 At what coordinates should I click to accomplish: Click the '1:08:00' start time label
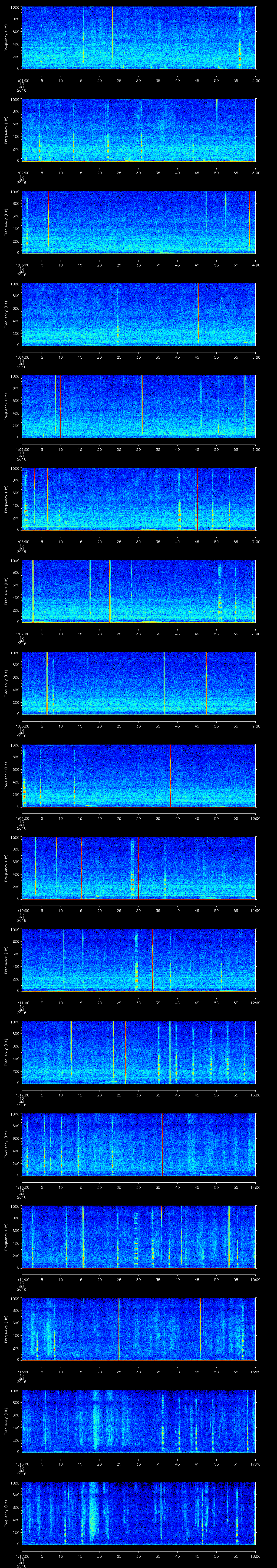pyautogui.click(x=22, y=726)
